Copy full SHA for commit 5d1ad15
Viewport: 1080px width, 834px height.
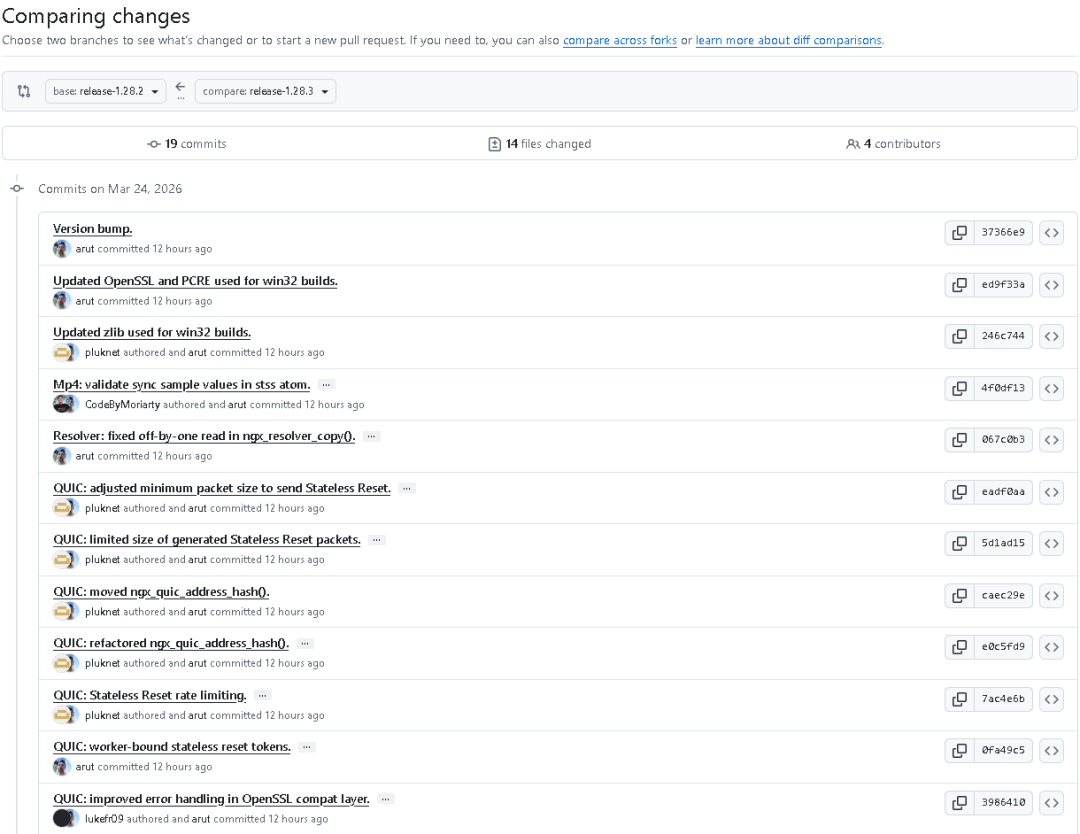coord(959,543)
